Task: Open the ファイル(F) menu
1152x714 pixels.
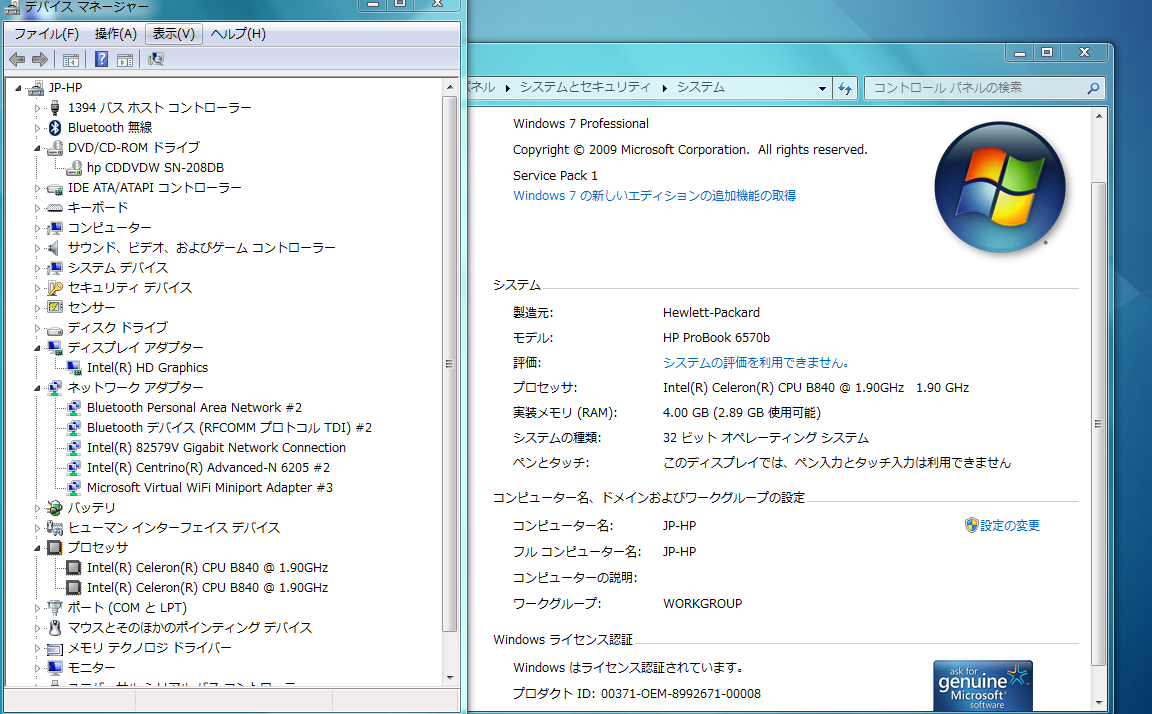Action: (x=46, y=34)
